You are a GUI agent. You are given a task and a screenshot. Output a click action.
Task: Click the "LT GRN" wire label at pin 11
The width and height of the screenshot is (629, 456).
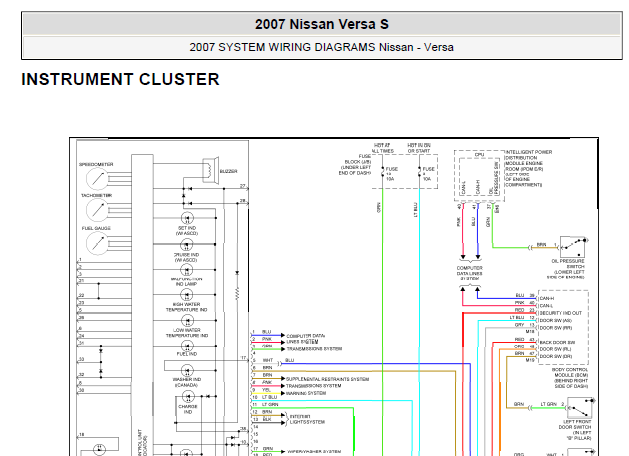tap(270, 404)
